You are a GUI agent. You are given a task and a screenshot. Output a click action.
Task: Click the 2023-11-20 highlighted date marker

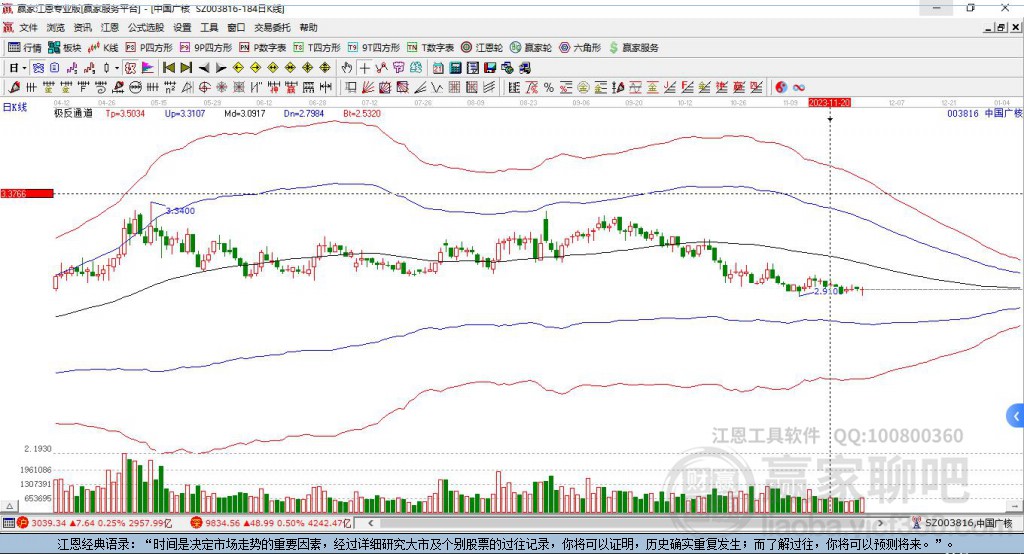[829, 103]
